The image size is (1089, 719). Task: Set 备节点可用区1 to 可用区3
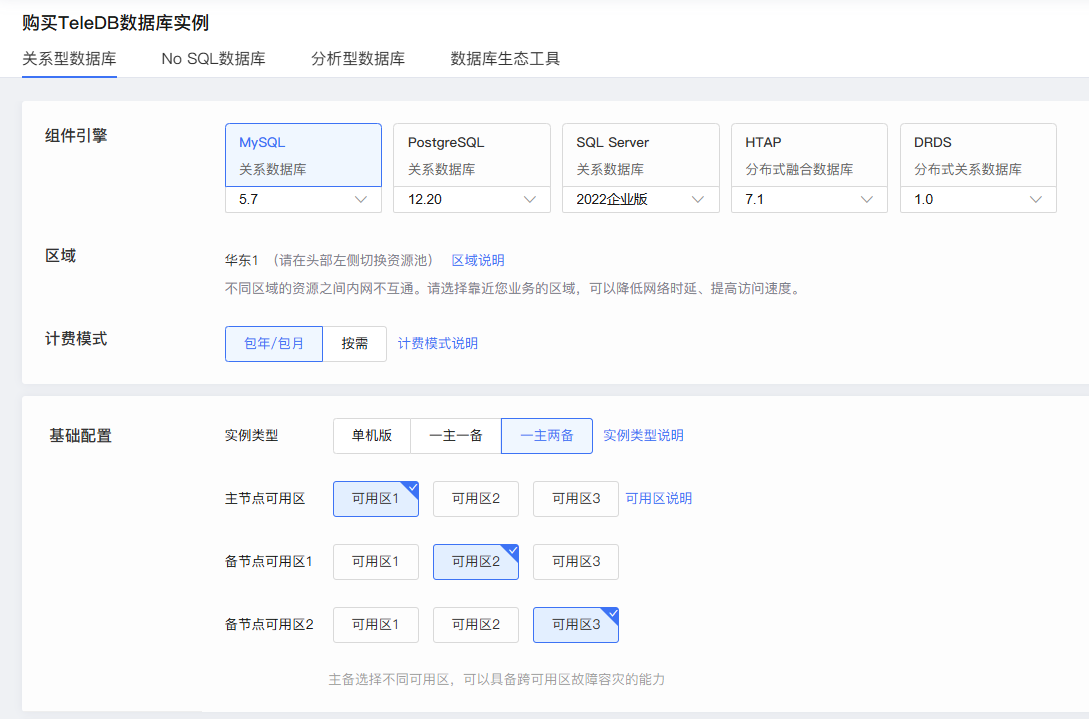pos(575,561)
